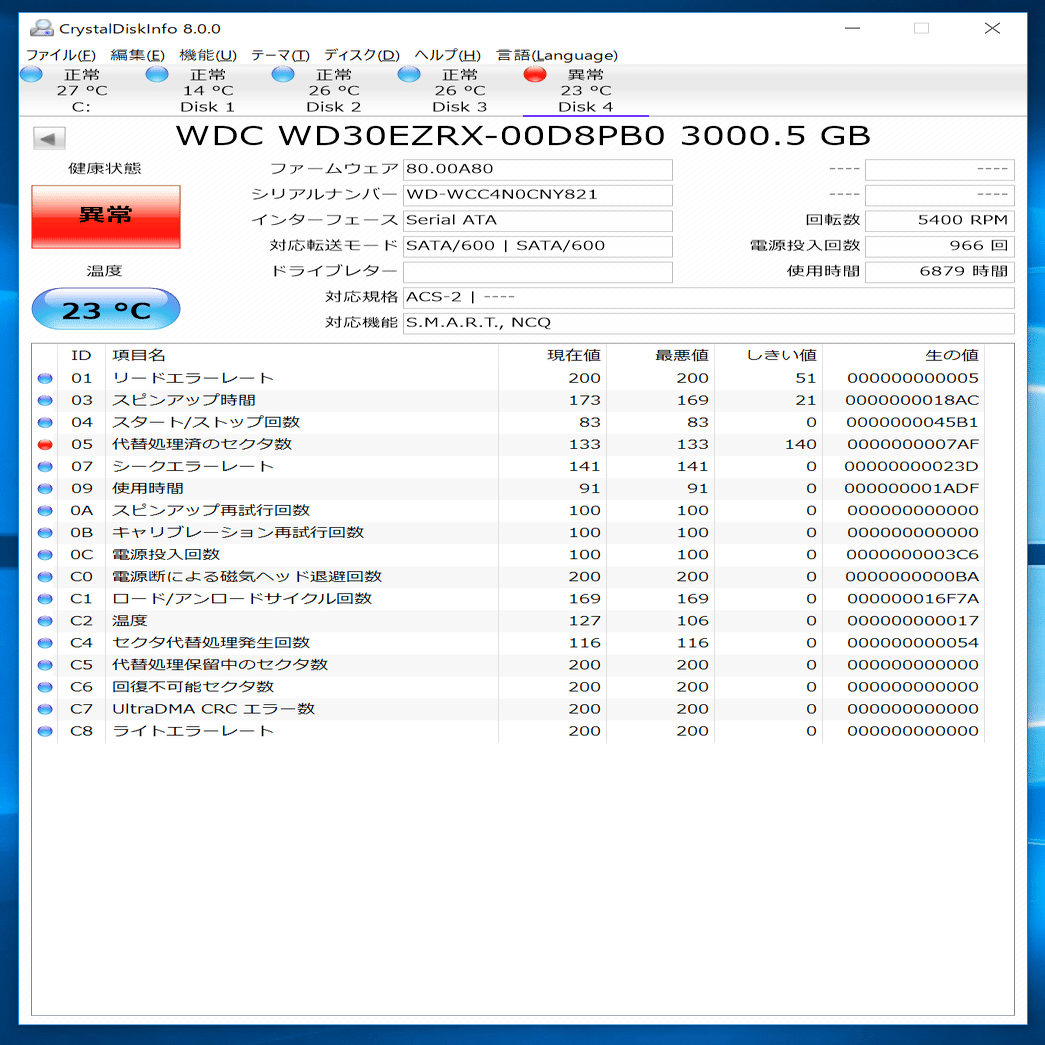
Task: Select the blue status orb for Disk 1
Action: point(157,74)
